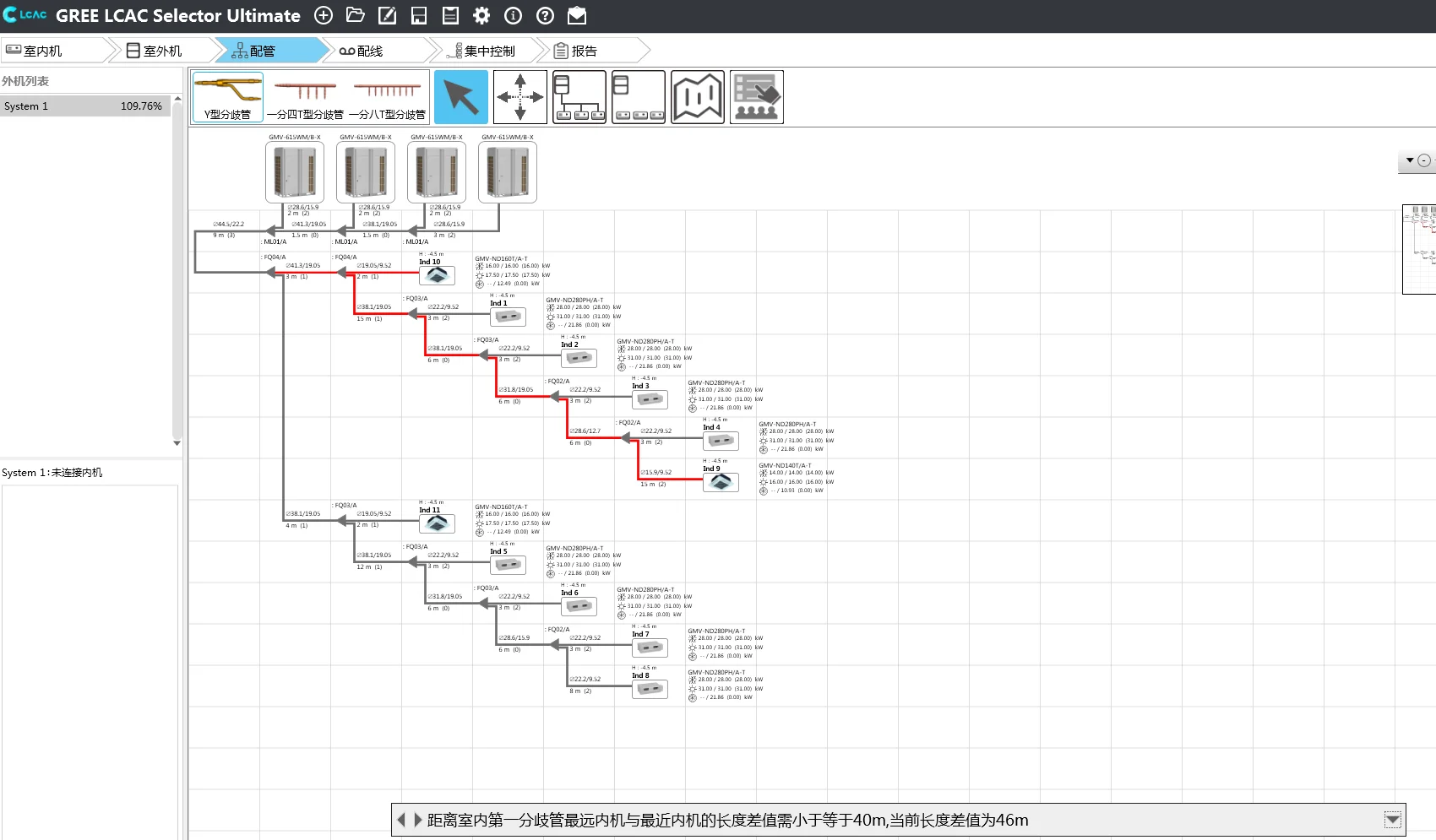Screen dimensions: 1436x840
Task: Choose the Y型分歧管 branch pipe tool
Action: (228, 97)
